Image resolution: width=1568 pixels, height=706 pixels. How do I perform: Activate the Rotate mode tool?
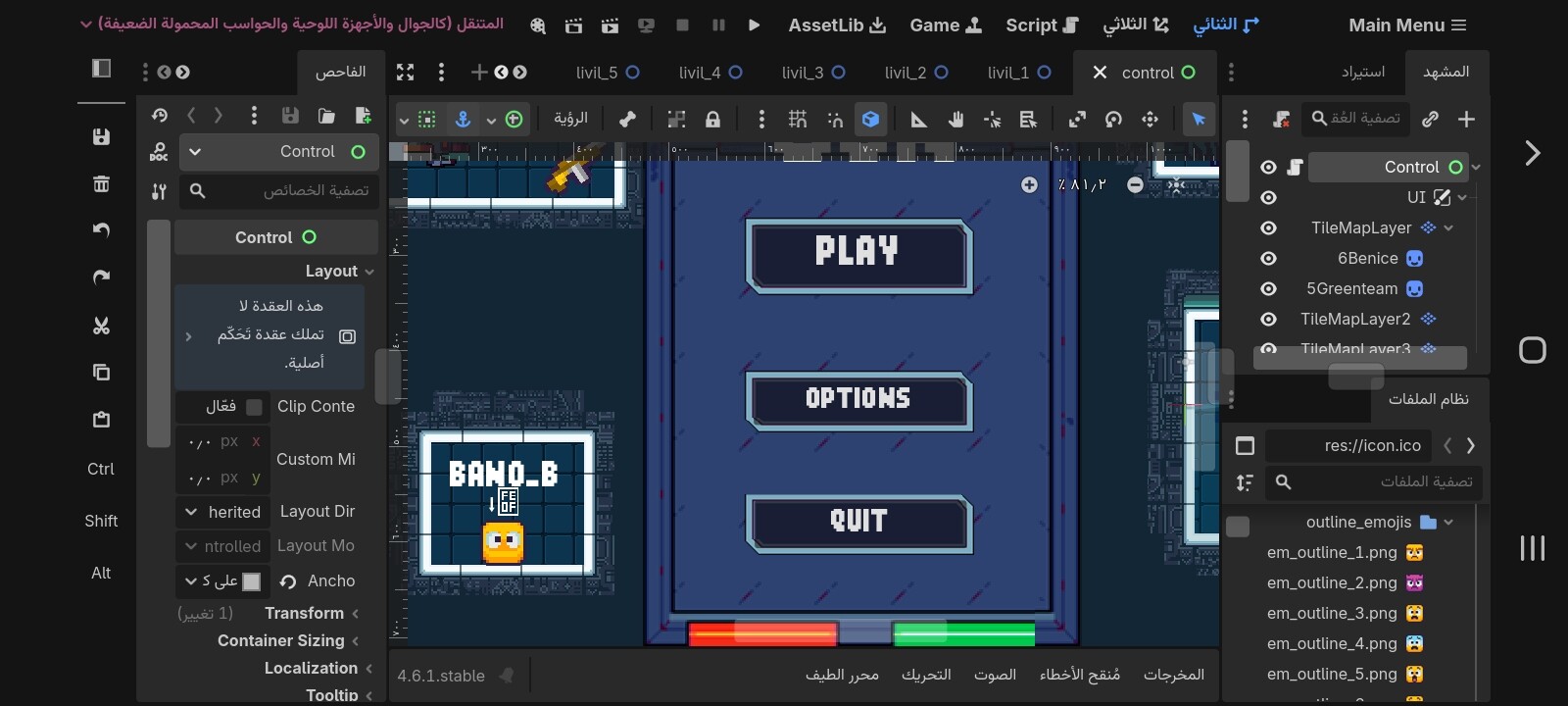1113,120
